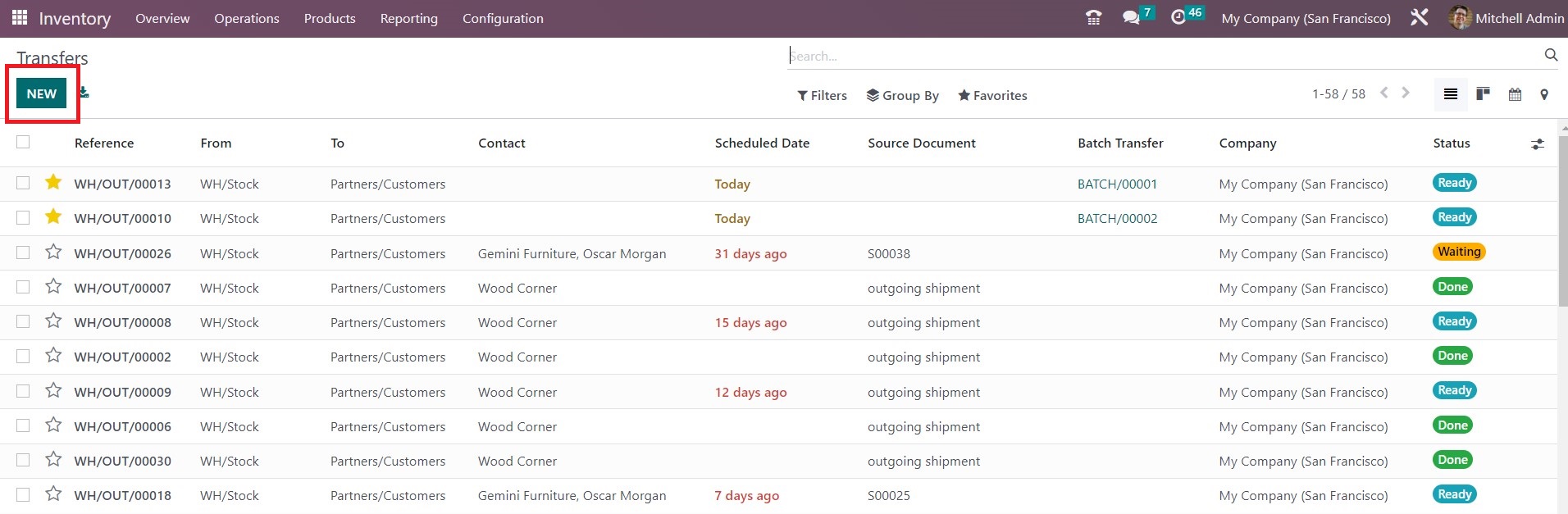The width and height of the screenshot is (1568, 514).
Task: Check the row WH/OUT/00009 checkbox
Action: coord(23,391)
